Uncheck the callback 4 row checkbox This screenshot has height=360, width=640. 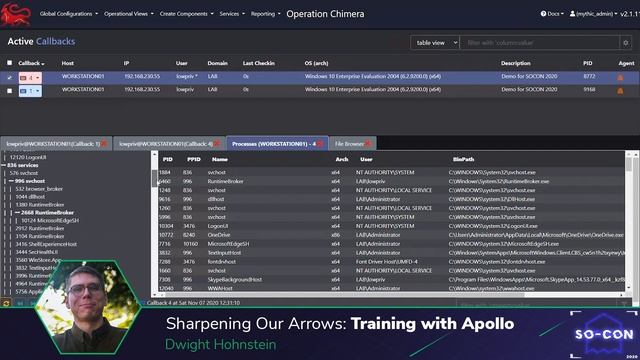pos(9,77)
